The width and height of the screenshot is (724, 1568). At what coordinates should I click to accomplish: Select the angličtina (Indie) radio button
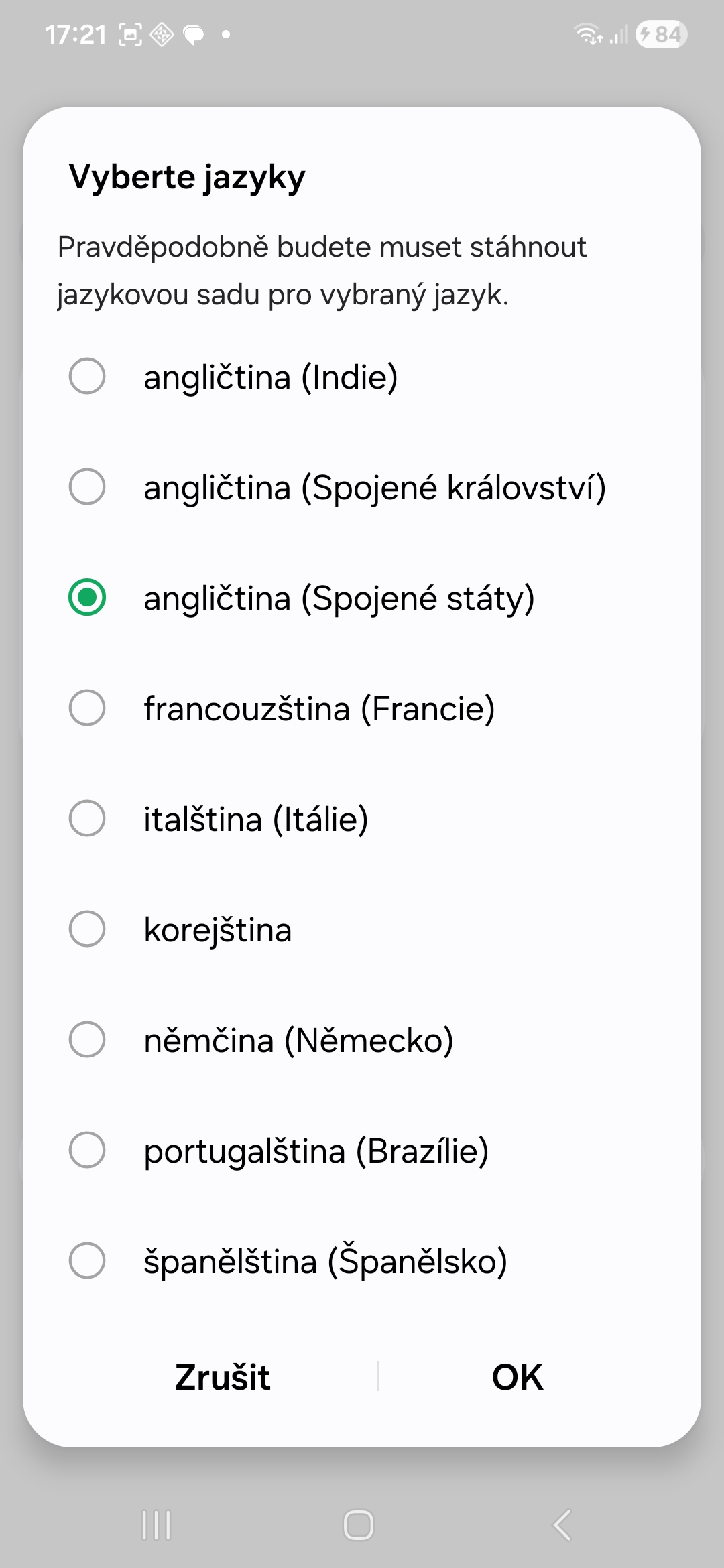pos(87,376)
